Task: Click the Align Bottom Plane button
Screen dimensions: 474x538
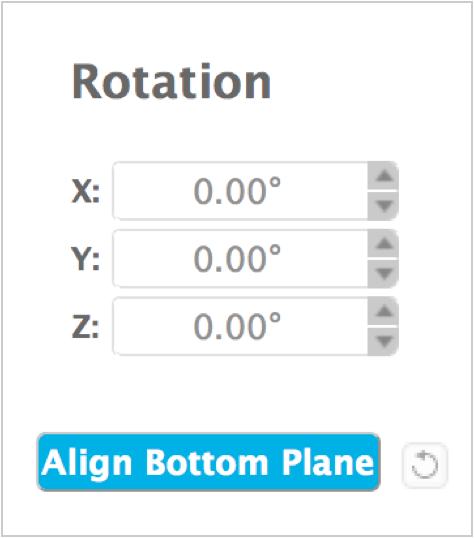Action: coord(208,462)
